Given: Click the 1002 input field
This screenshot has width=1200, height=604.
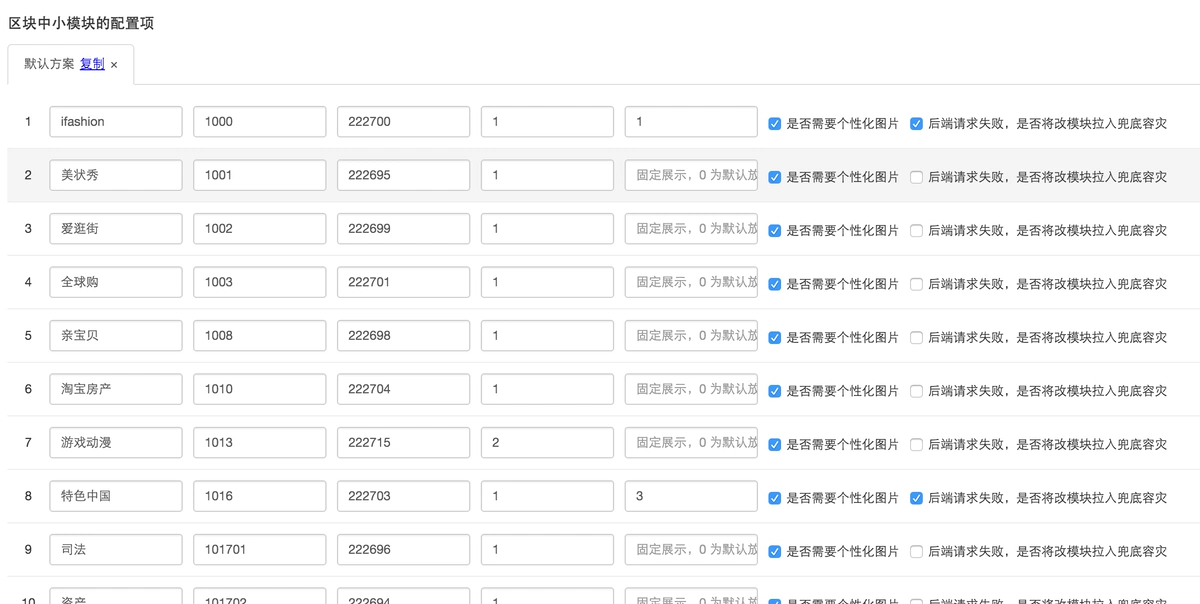Looking at the screenshot, I should click(260, 229).
